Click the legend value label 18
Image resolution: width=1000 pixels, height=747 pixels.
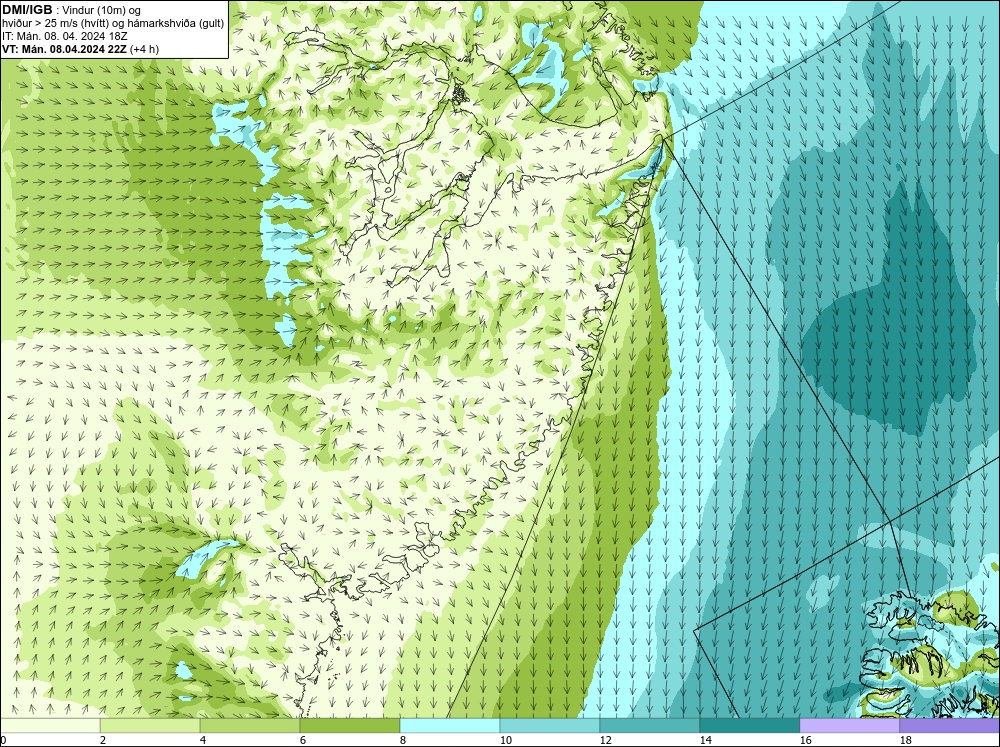pyautogui.click(x=905, y=740)
